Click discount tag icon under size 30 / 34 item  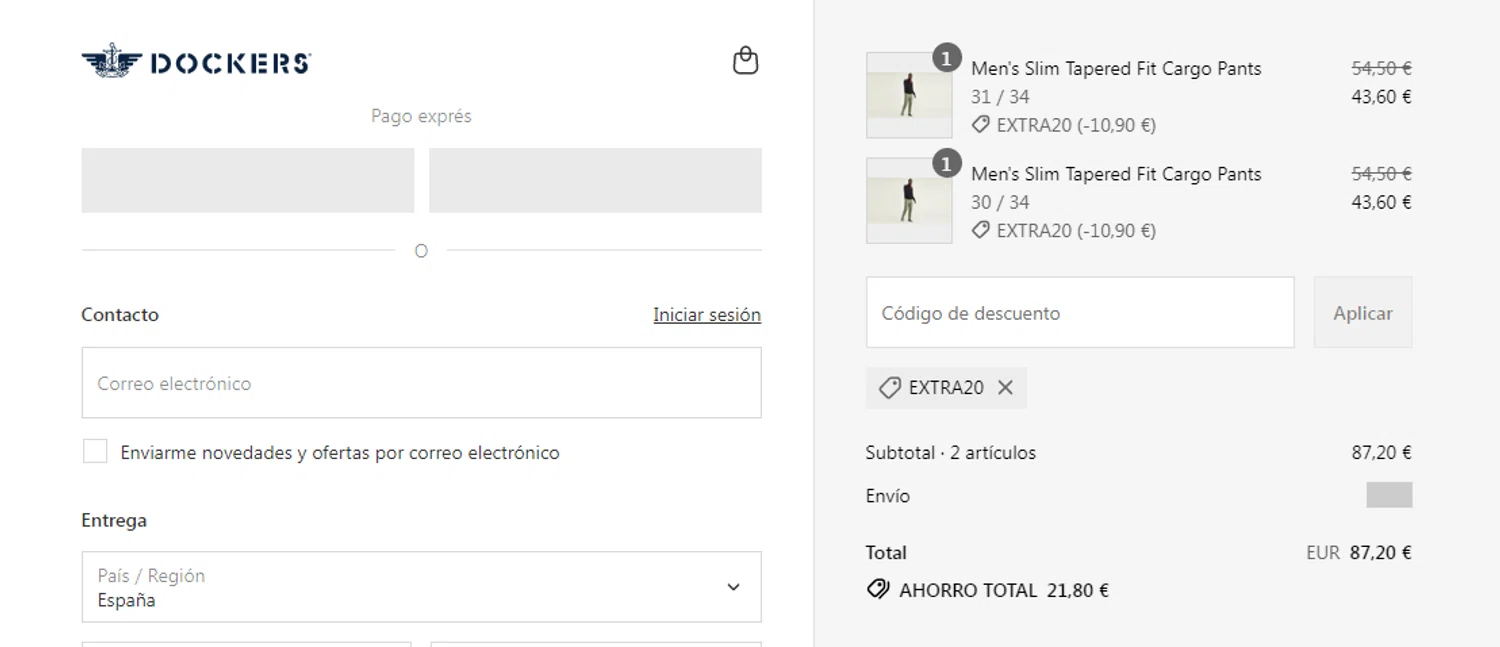(x=981, y=230)
